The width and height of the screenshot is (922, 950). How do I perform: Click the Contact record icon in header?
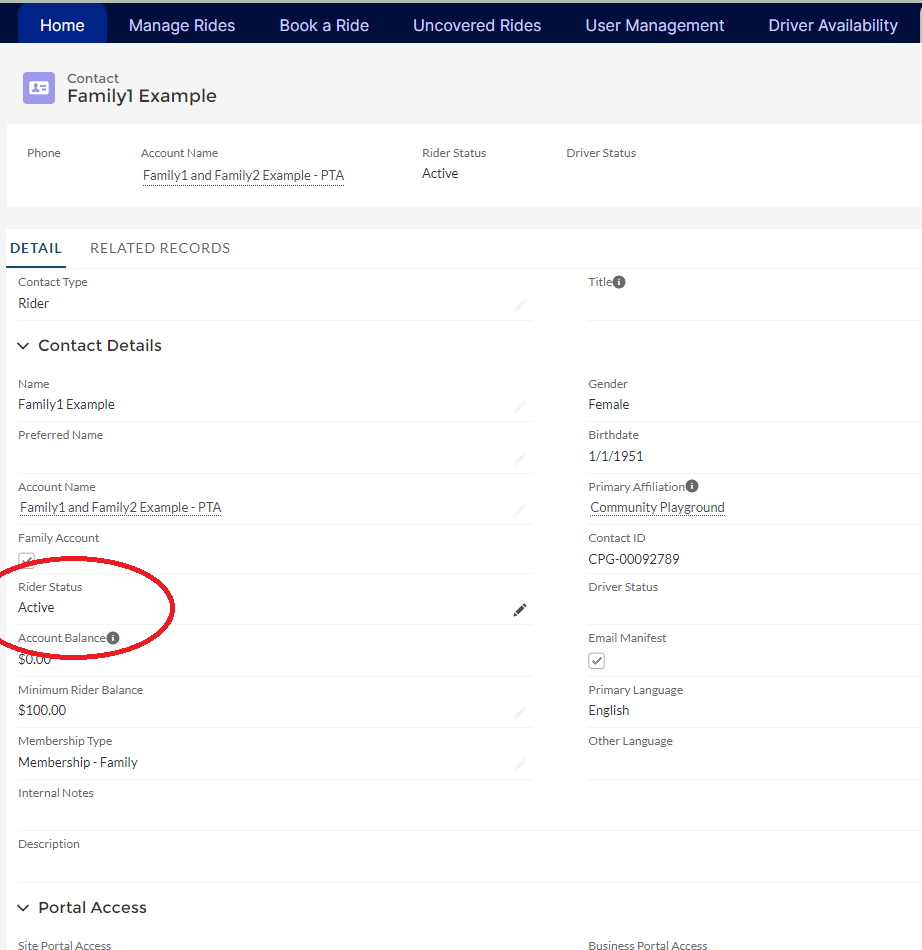pos(39,88)
